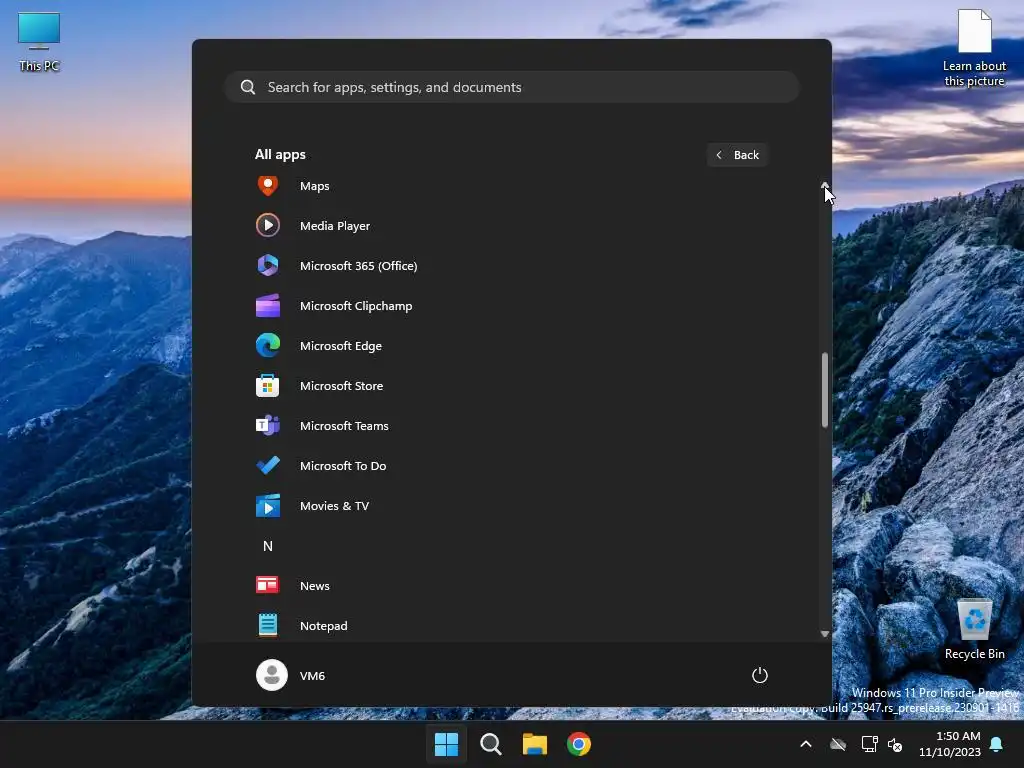Show hidden tray icons chevron

(806, 744)
